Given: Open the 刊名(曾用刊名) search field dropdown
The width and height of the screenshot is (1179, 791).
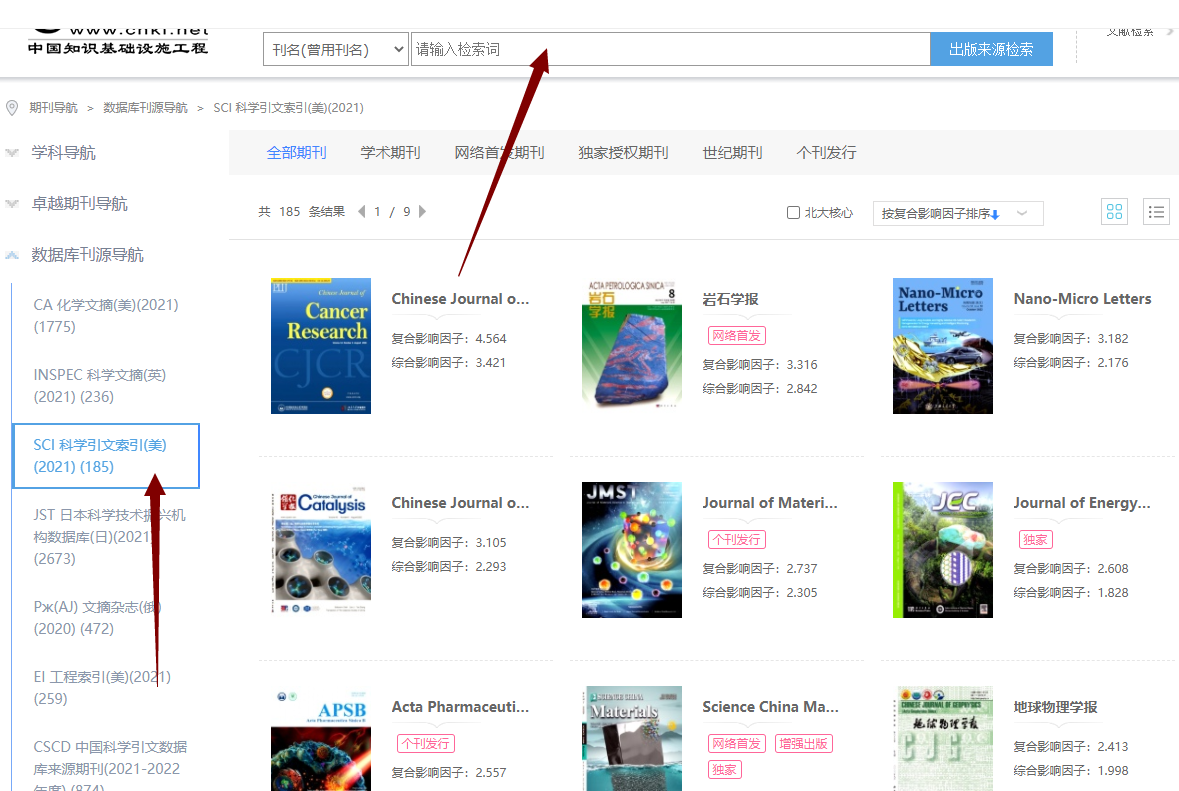Looking at the screenshot, I should [336, 50].
